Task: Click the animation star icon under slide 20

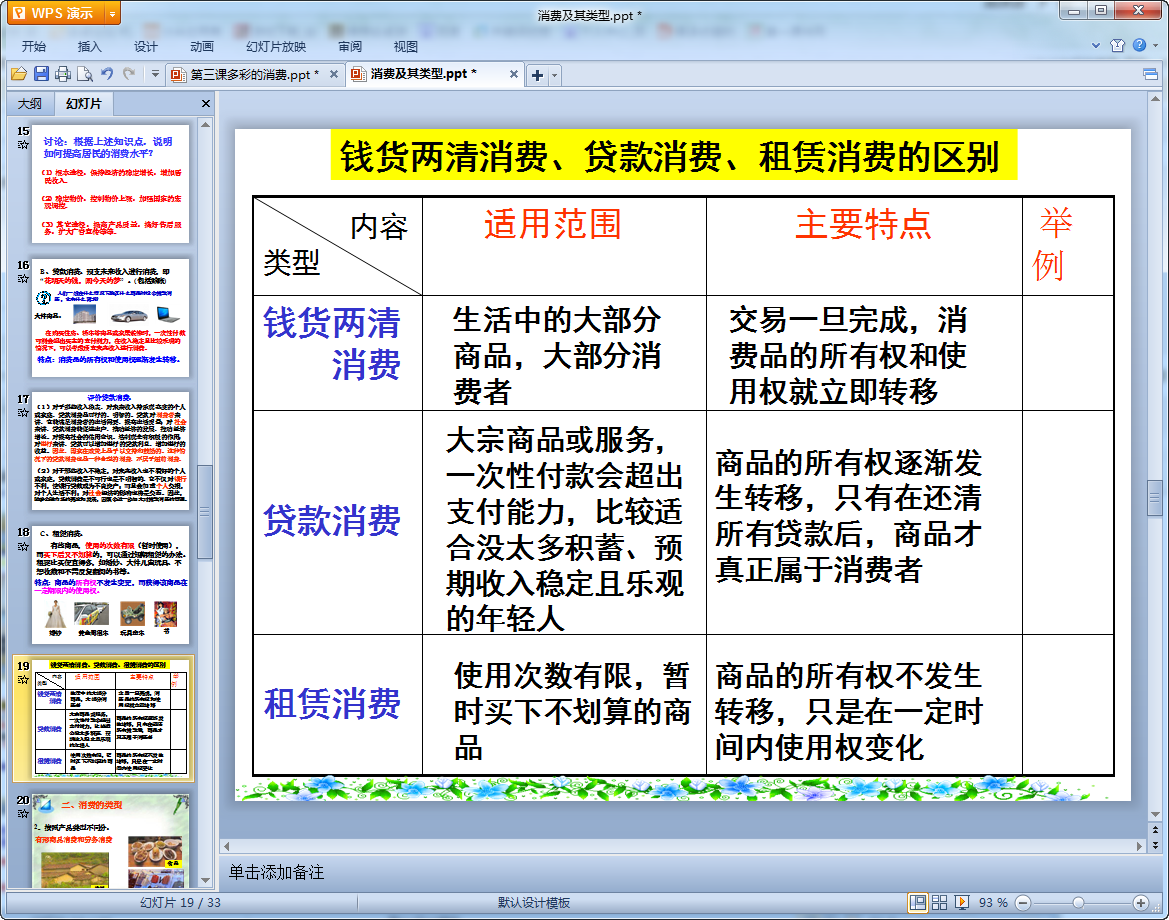Action: [x=23, y=813]
